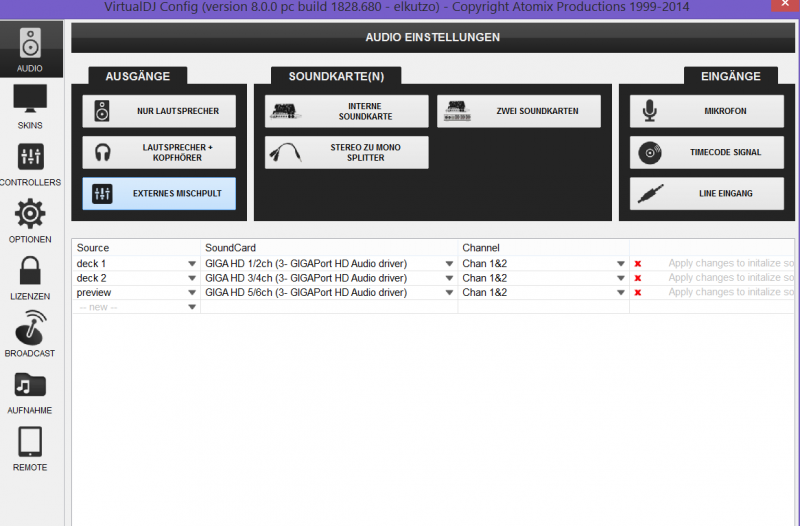Click the SoundCard column header

[230, 248]
